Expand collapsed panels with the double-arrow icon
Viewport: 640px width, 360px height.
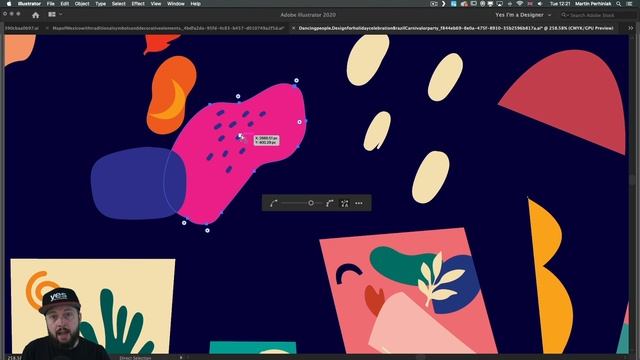[x=631, y=28]
